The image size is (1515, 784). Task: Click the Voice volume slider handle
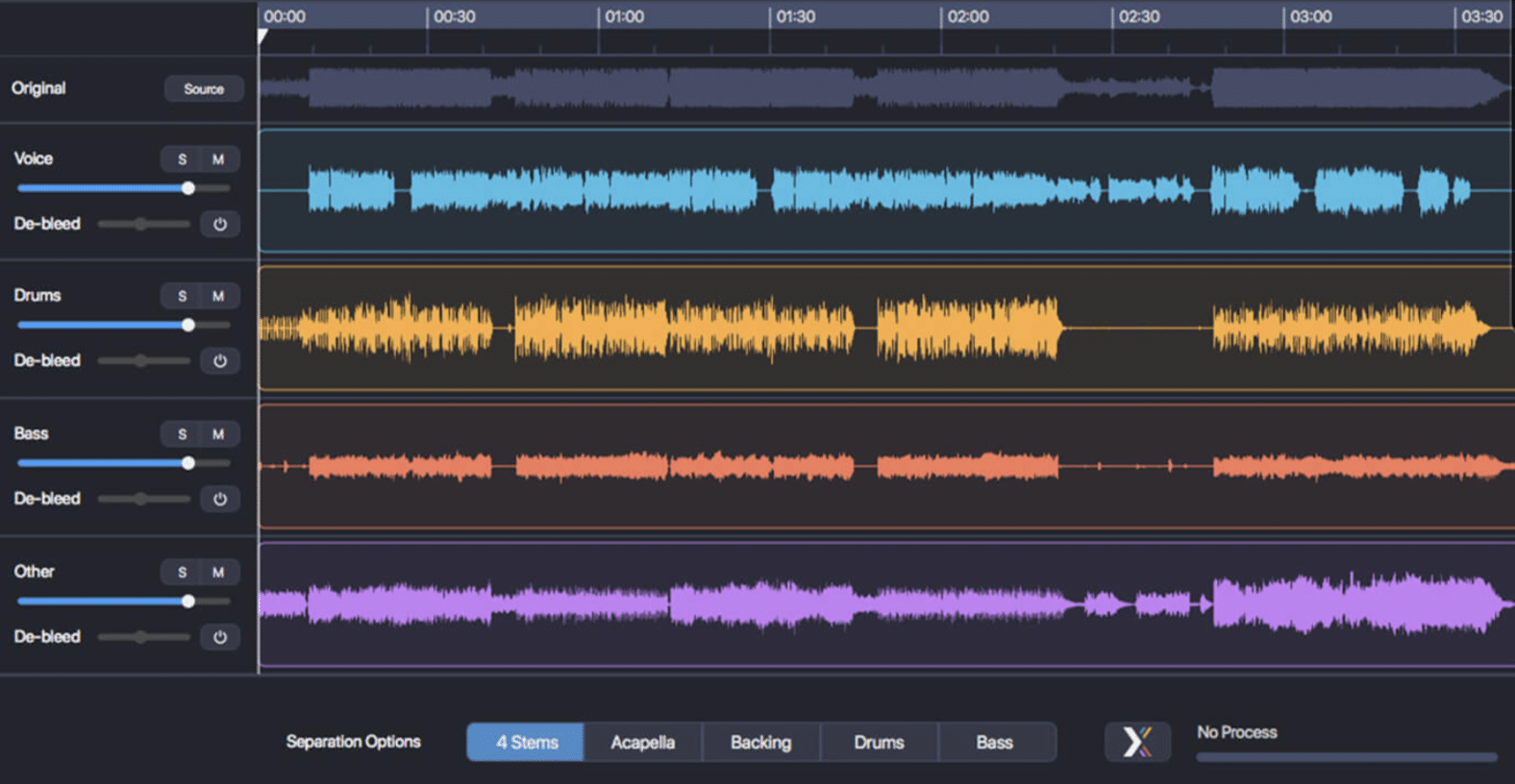pyautogui.click(x=188, y=188)
